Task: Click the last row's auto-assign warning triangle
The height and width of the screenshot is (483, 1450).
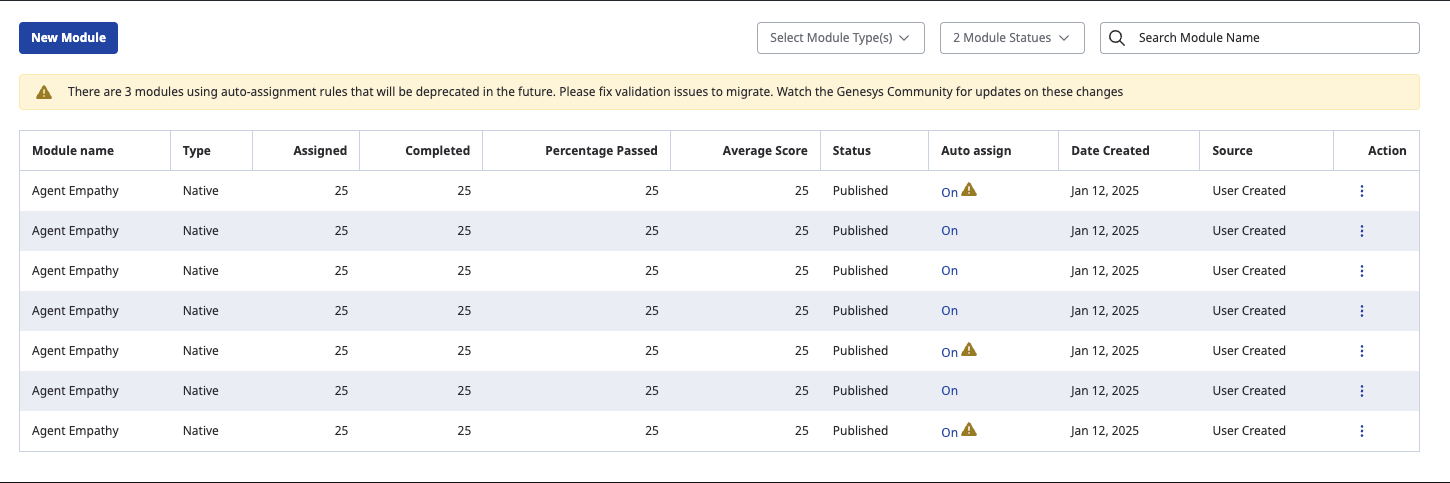Action: pos(969,429)
